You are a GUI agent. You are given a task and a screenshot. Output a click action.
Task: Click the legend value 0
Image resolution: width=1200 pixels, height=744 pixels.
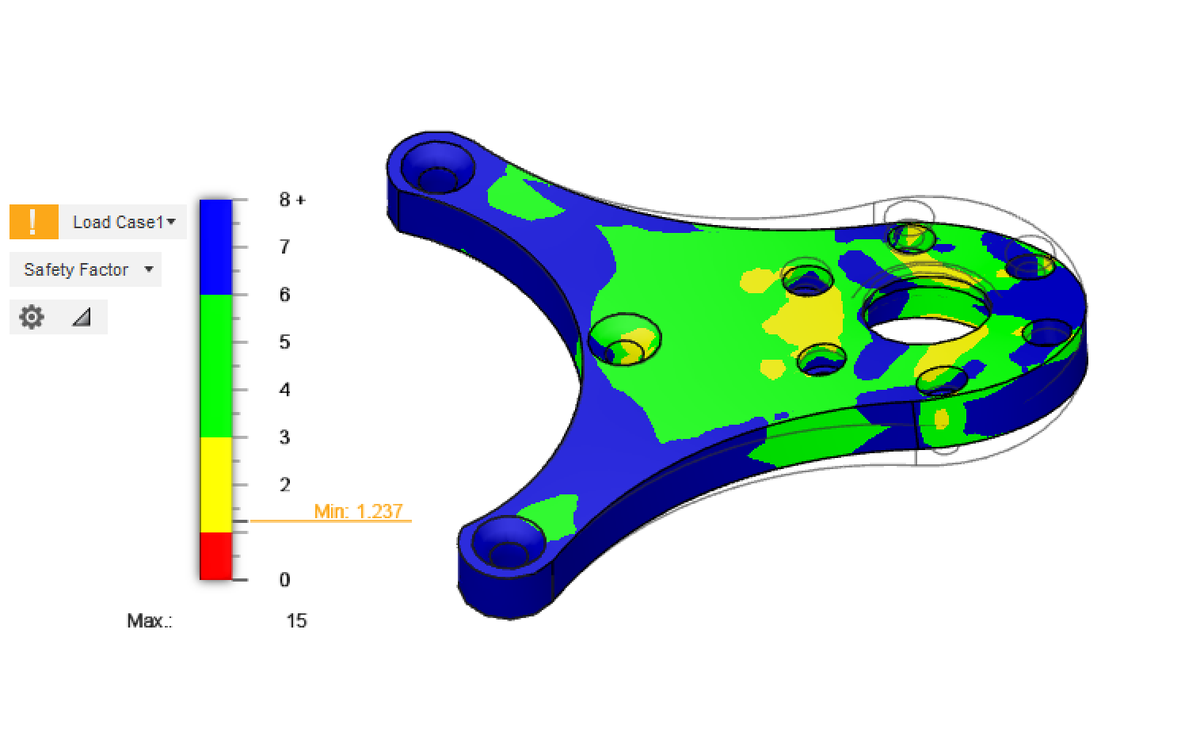tap(285, 580)
